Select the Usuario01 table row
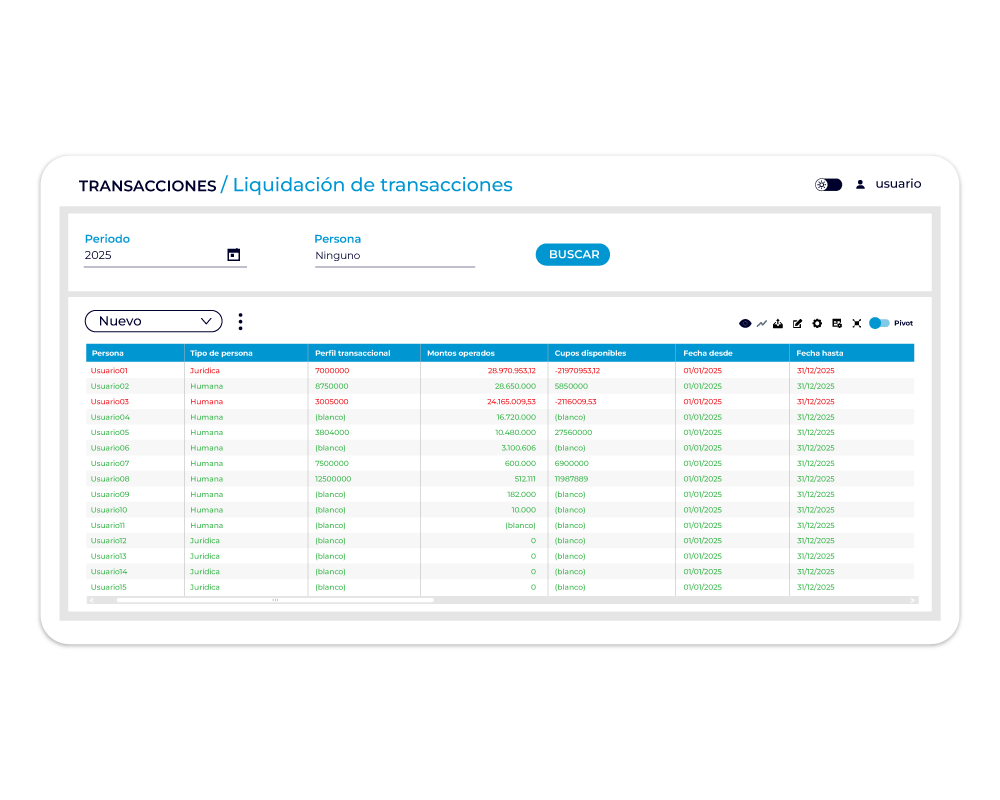This screenshot has width=1000, height=800. tap(500, 371)
